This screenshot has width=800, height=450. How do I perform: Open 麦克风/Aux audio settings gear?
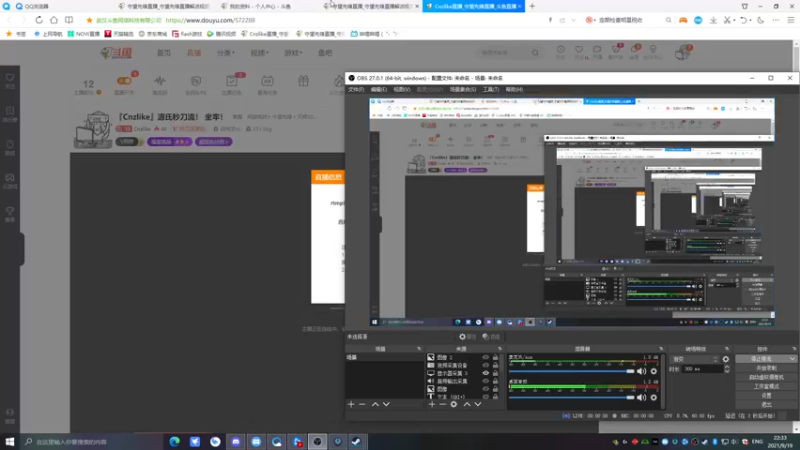[x=654, y=371]
